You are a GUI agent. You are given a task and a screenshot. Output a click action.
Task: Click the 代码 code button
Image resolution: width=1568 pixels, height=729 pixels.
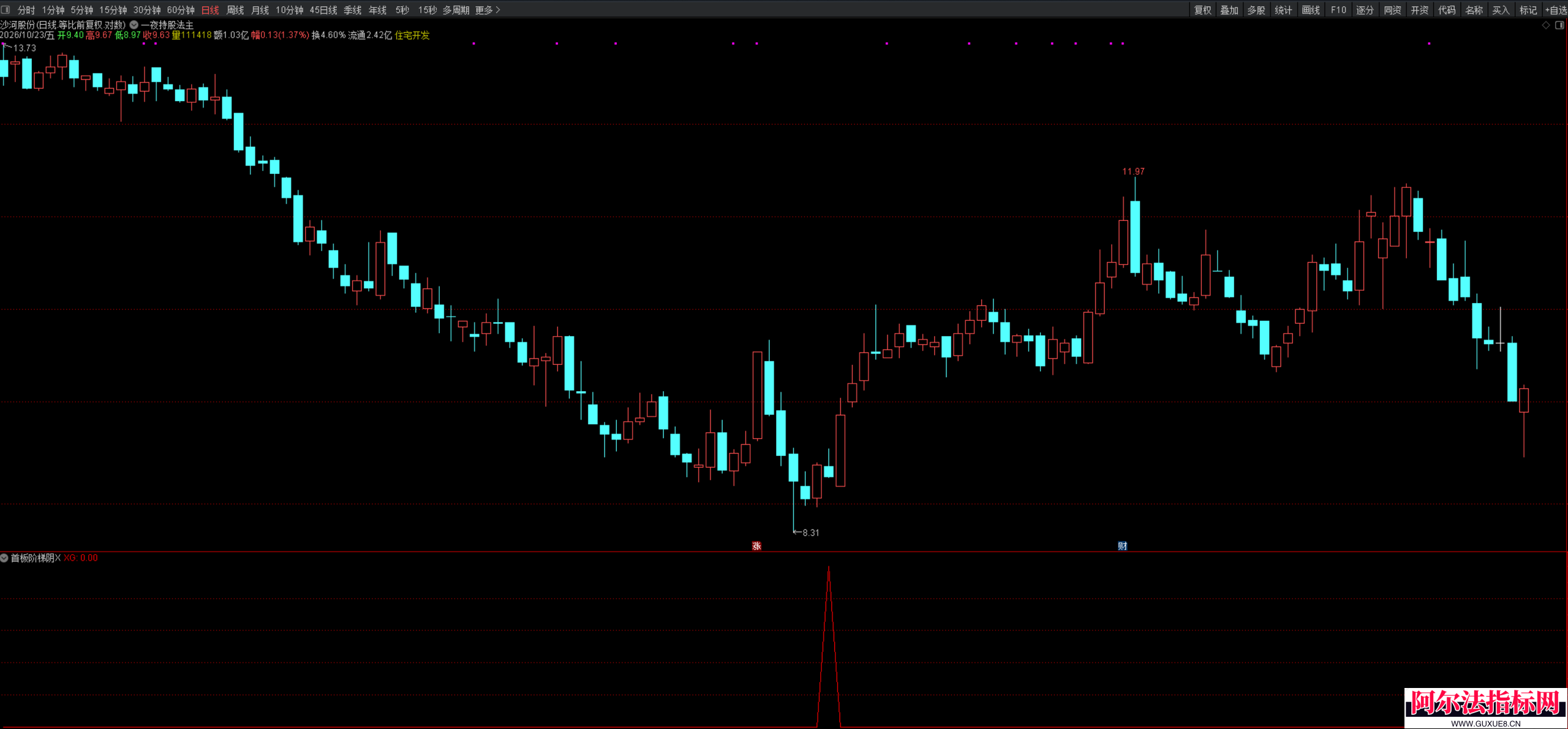1447,10
